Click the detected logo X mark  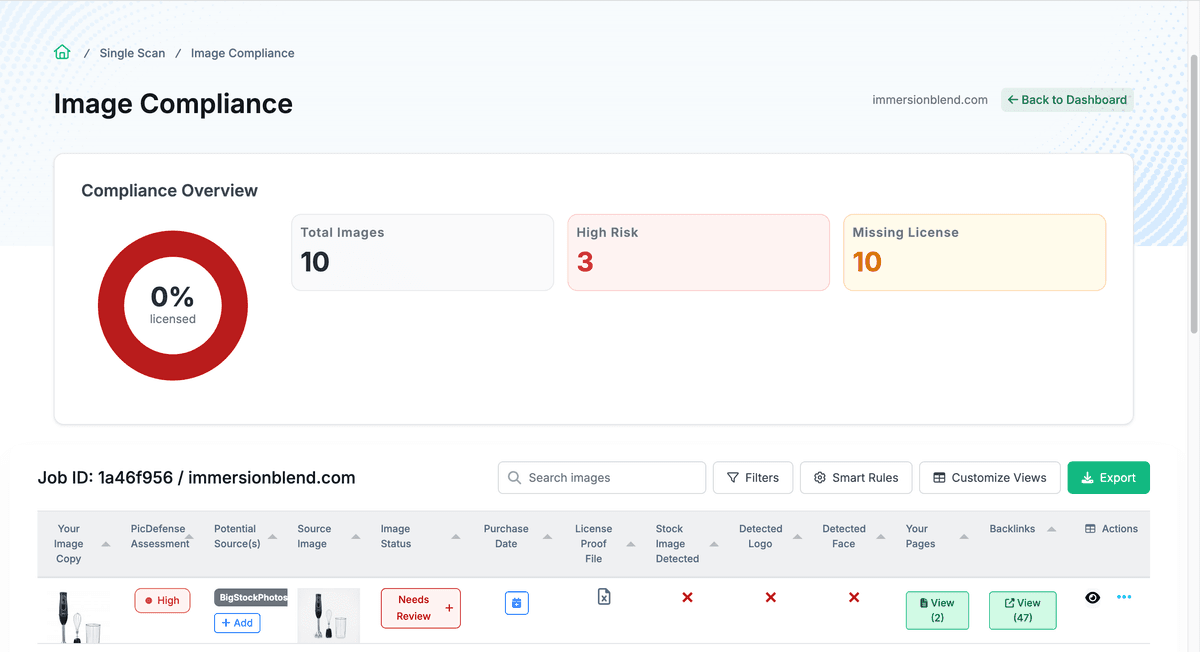pos(771,597)
